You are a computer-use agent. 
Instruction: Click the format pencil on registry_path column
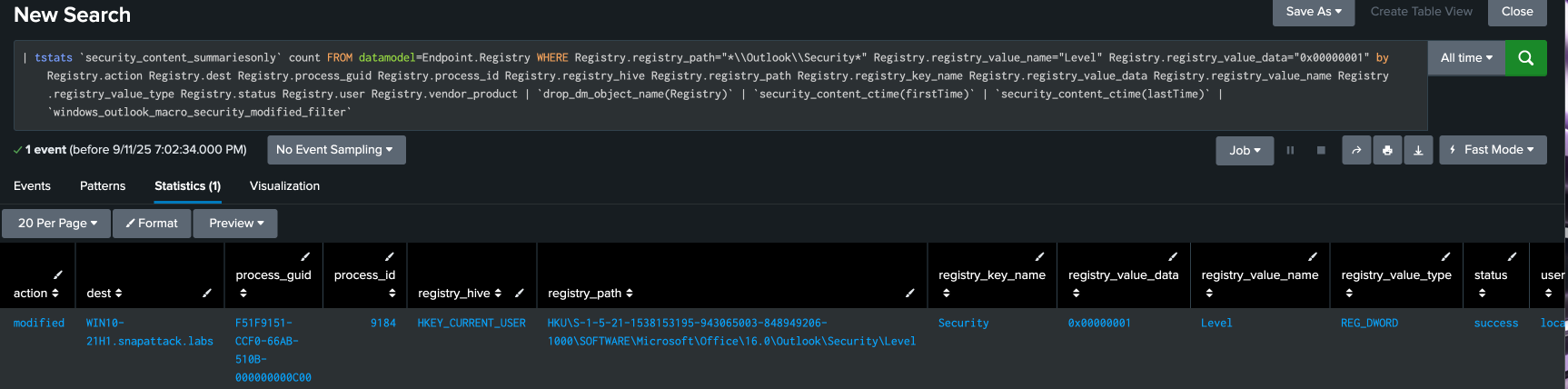(x=909, y=293)
